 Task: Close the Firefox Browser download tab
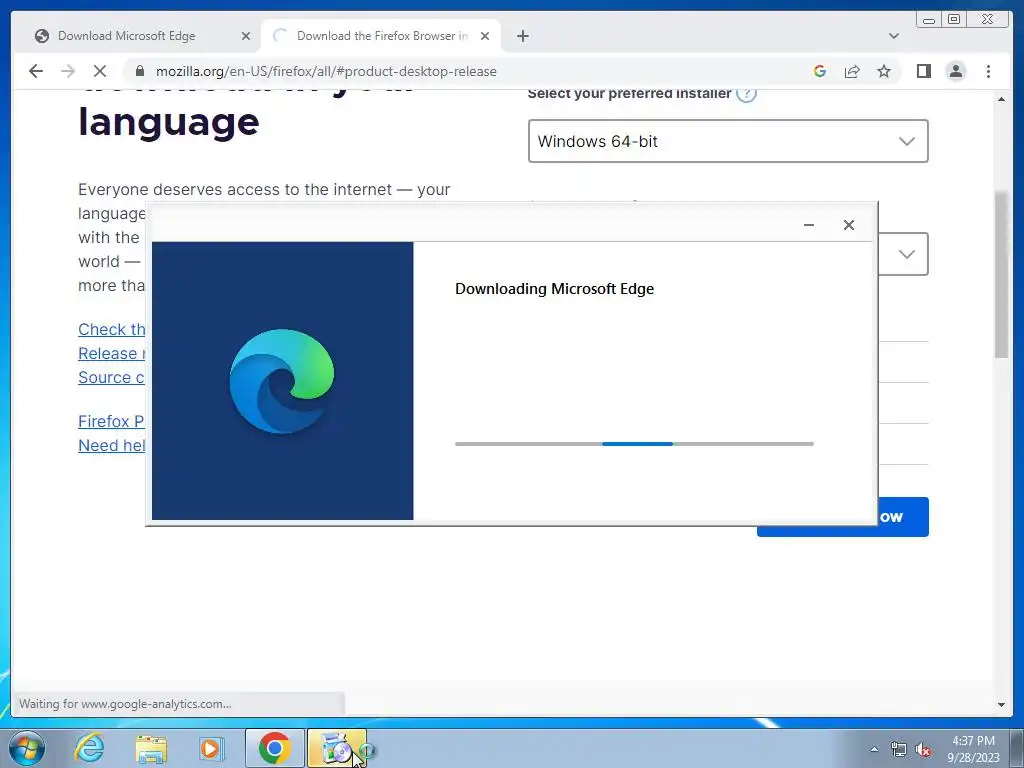(x=485, y=36)
